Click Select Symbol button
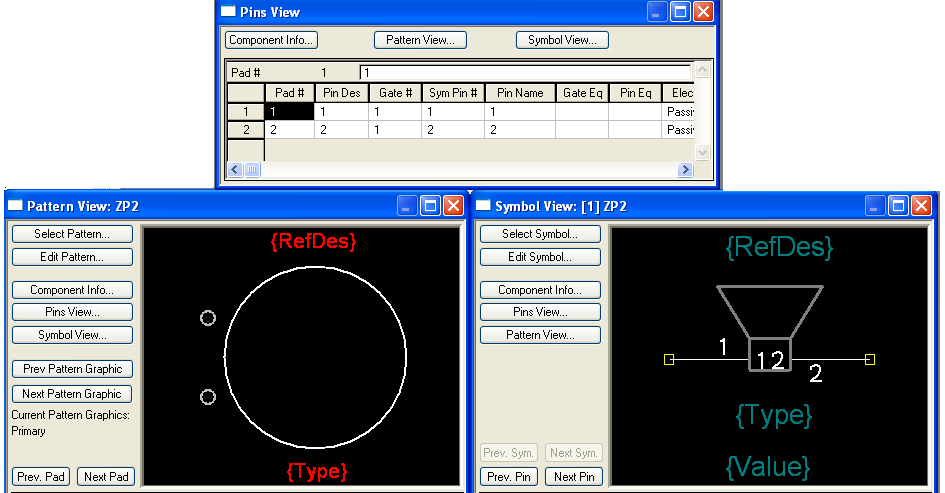This screenshot has height=493, width=945. point(540,234)
